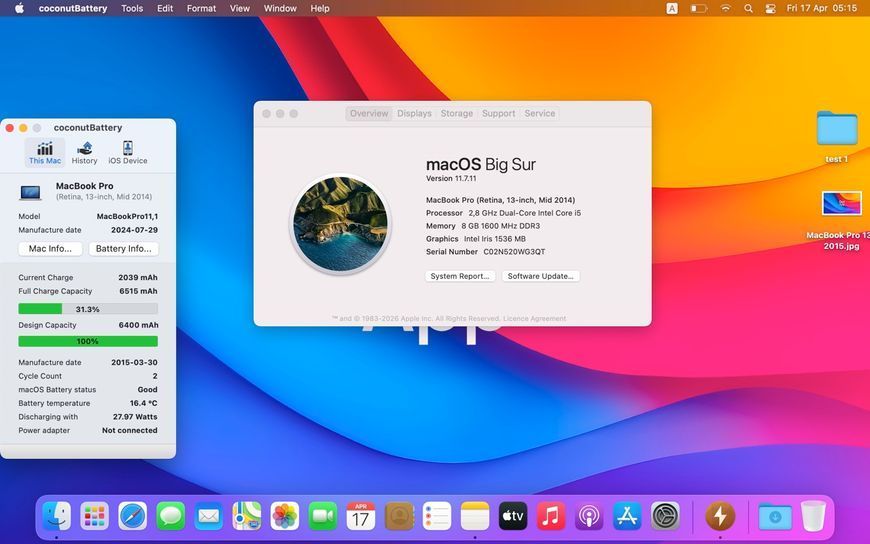Click the macOS Big Sur artwork image
Viewport: 870px width, 544px height.
click(340, 224)
